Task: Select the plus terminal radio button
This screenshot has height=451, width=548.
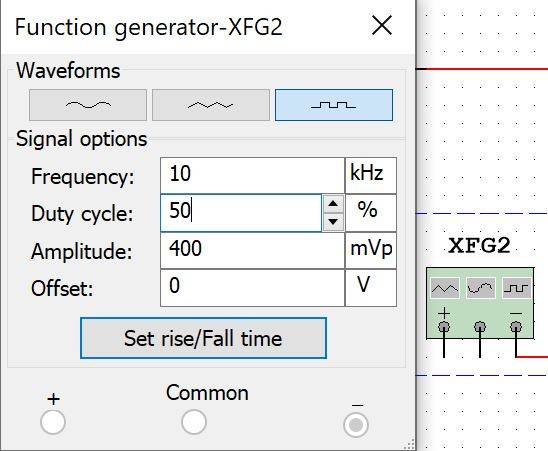Action: tap(53, 422)
